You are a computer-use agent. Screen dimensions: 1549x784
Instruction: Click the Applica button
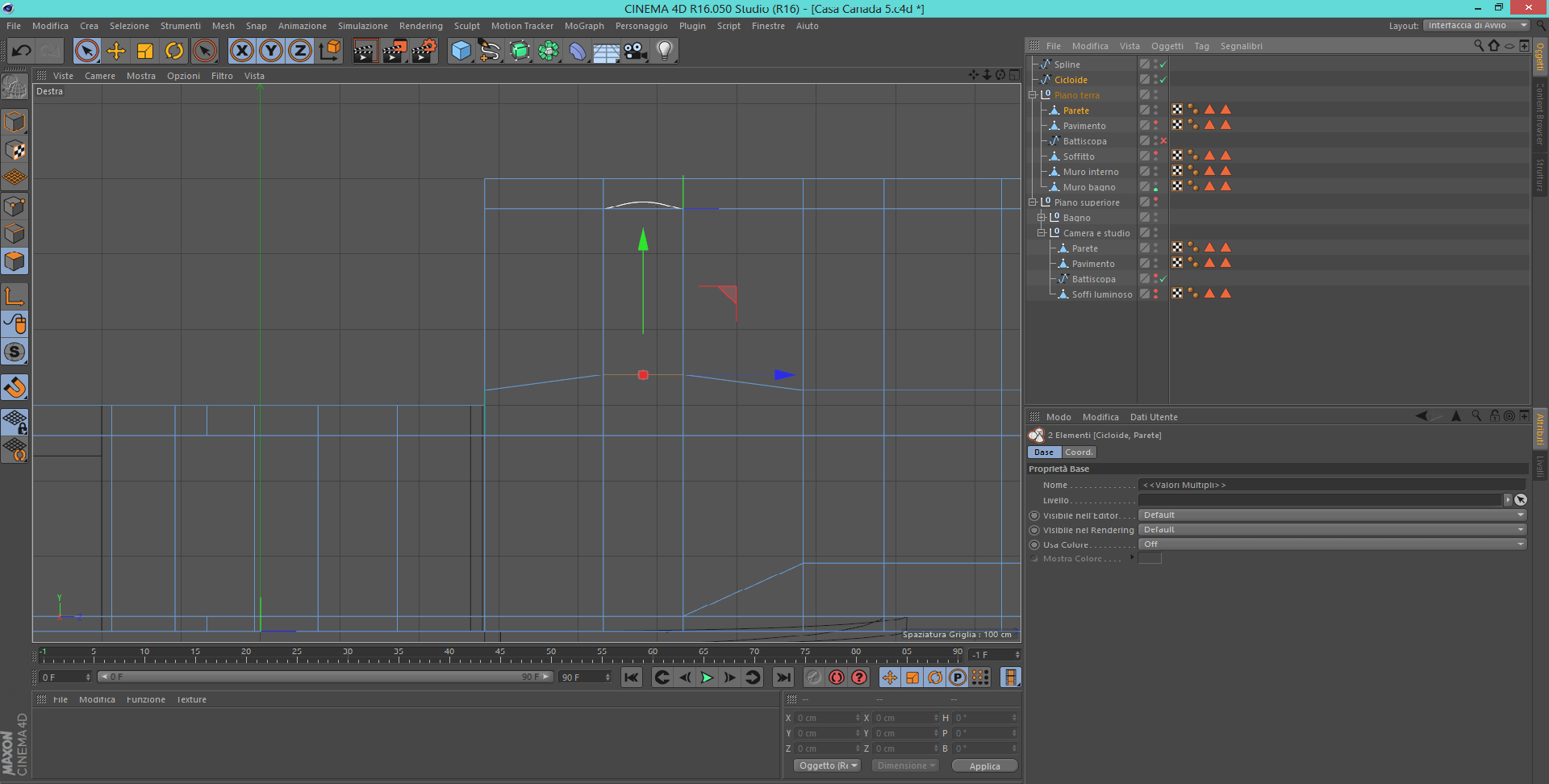click(984, 766)
